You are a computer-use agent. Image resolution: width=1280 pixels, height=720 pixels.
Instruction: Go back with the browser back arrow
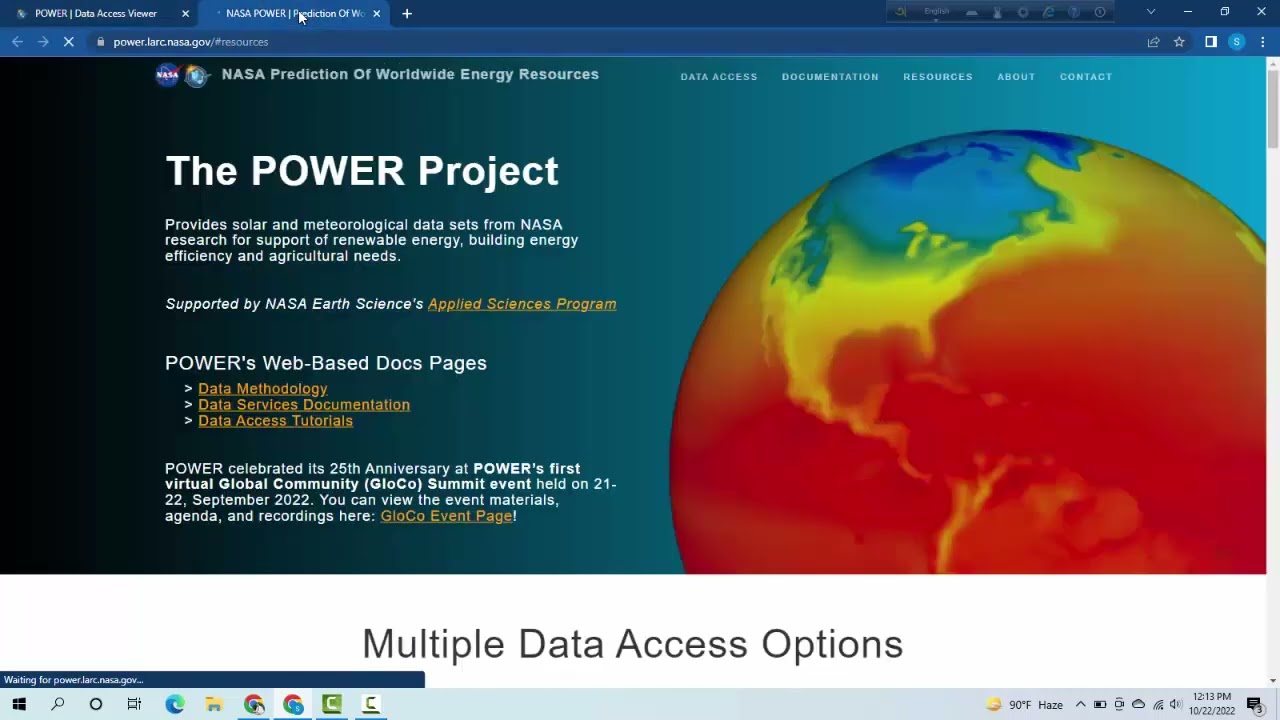pos(17,42)
